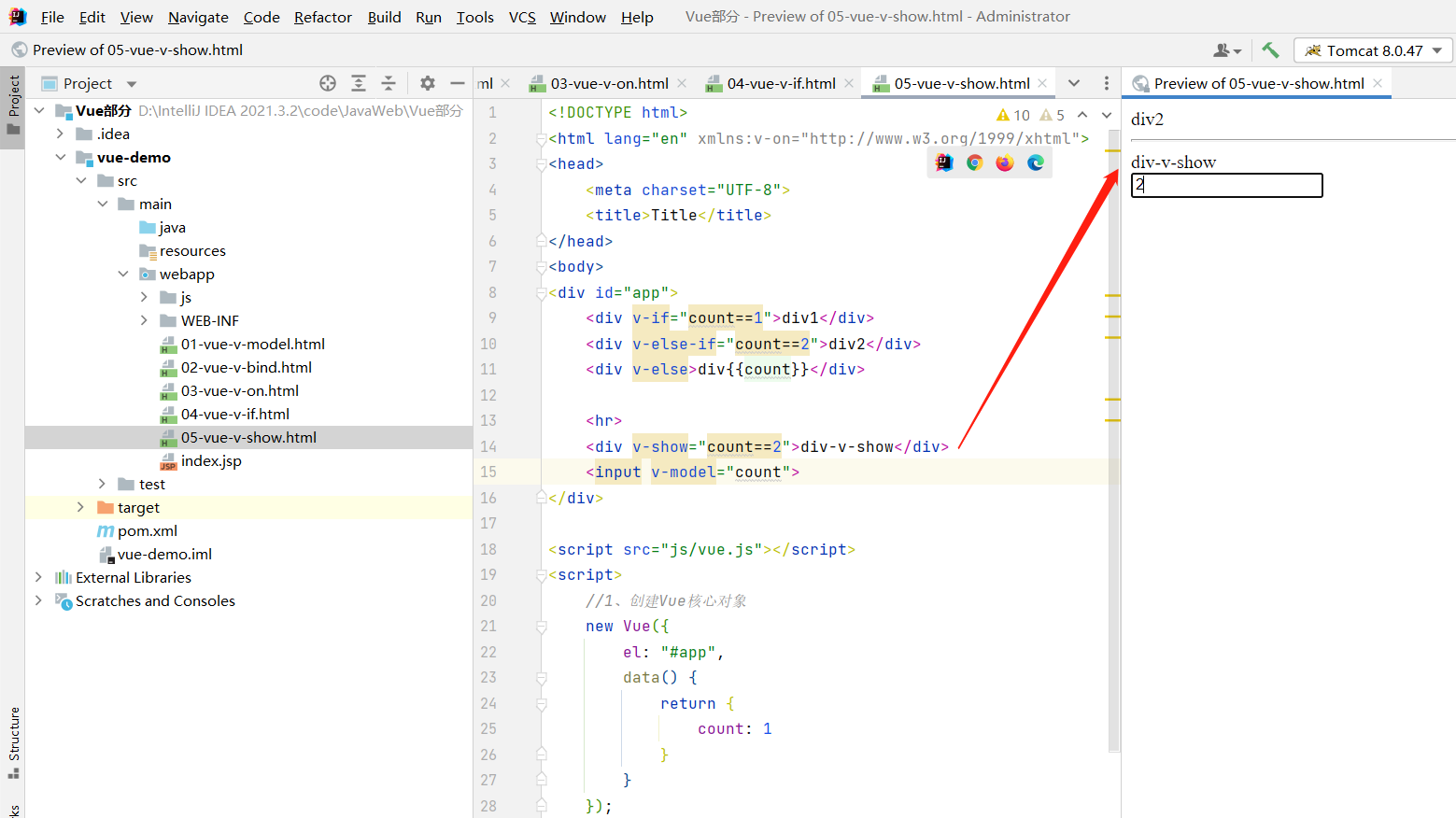This screenshot has width=1456, height=818.
Task: Click fold marker at line 19 script
Action: coord(541,575)
